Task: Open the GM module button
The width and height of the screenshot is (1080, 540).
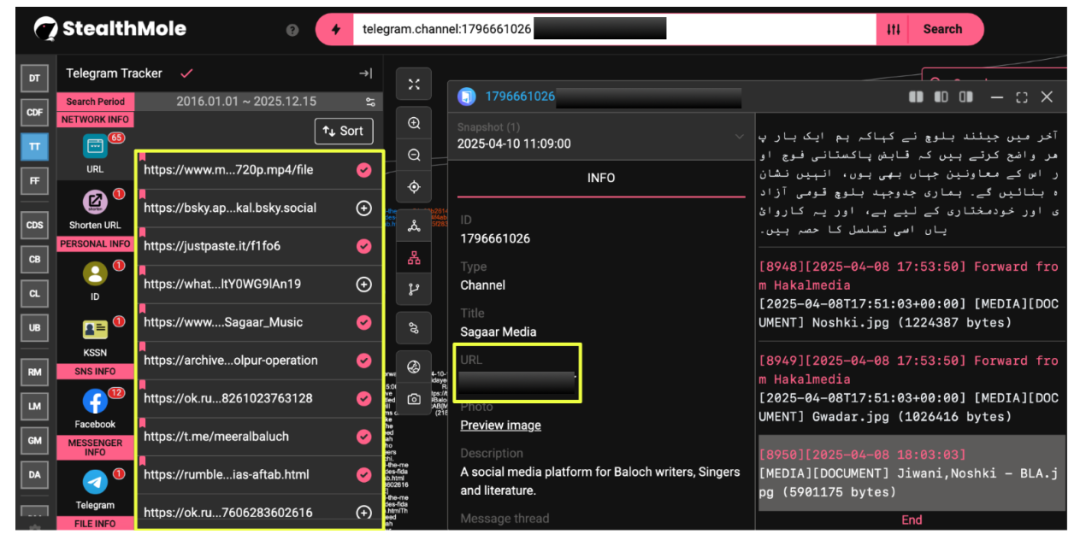Action: 34,441
